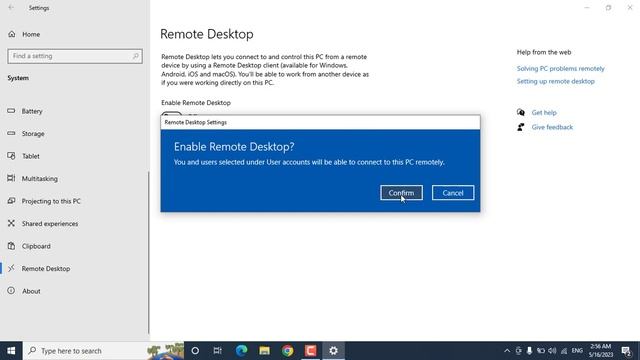Launch Microsoft Edge from taskbar
The image size is (640, 360).
pos(241,351)
